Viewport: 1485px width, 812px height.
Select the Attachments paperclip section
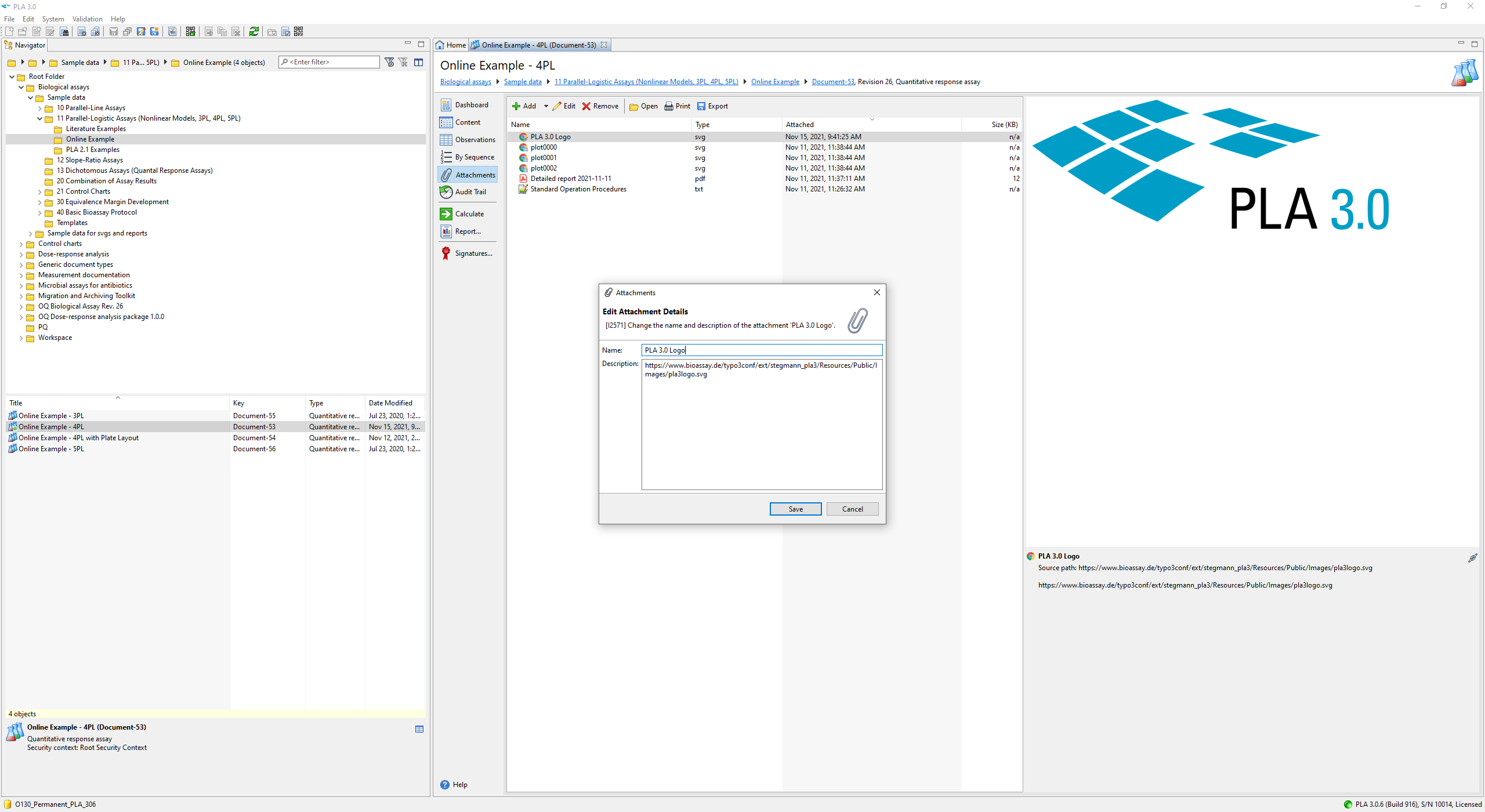click(x=468, y=175)
